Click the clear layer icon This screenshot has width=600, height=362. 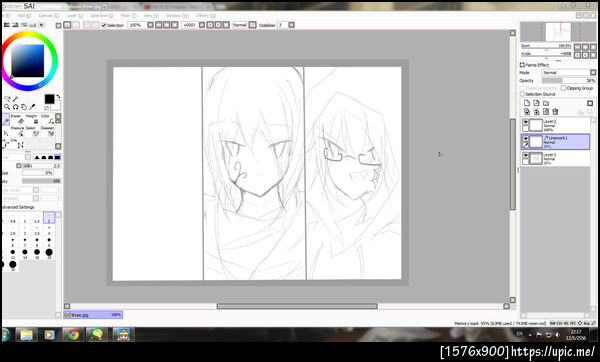pyautogui.click(x=546, y=112)
